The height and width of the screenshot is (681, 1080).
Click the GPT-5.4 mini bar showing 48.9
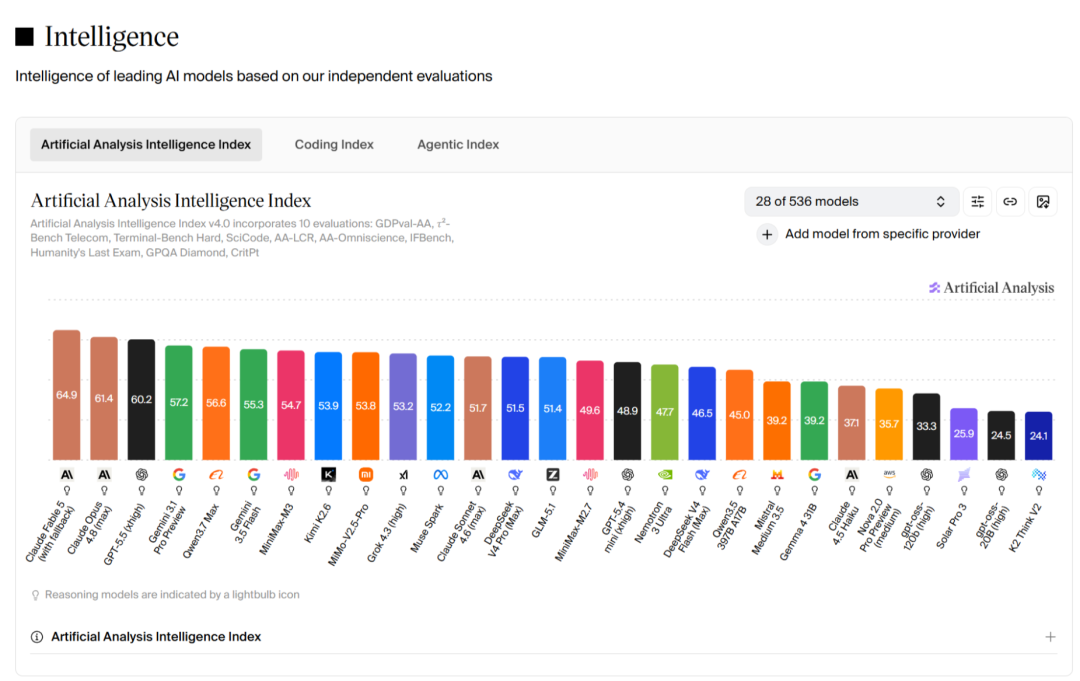(x=627, y=411)
